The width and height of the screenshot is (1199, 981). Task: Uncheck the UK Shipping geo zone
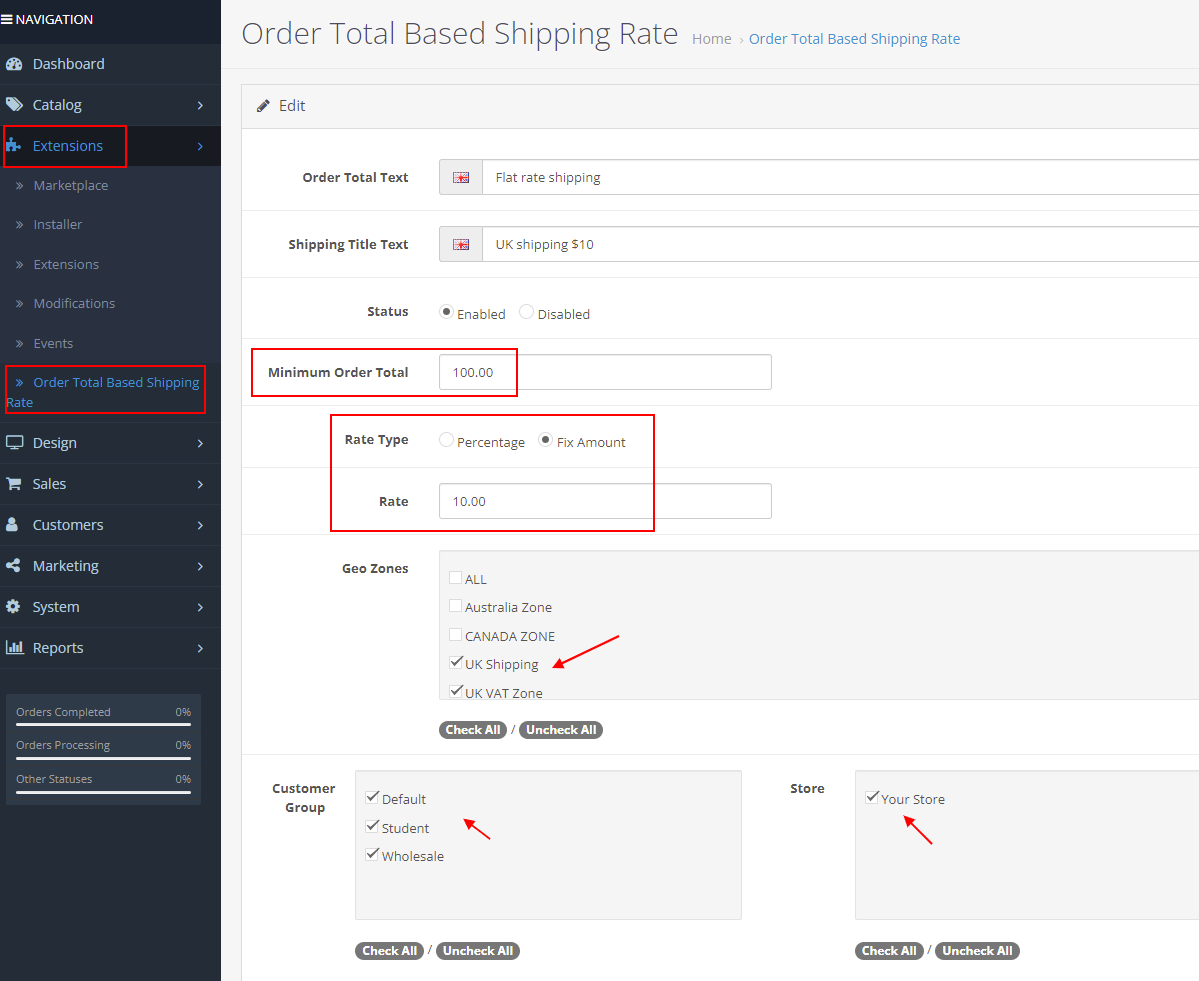tap(456, 661)
